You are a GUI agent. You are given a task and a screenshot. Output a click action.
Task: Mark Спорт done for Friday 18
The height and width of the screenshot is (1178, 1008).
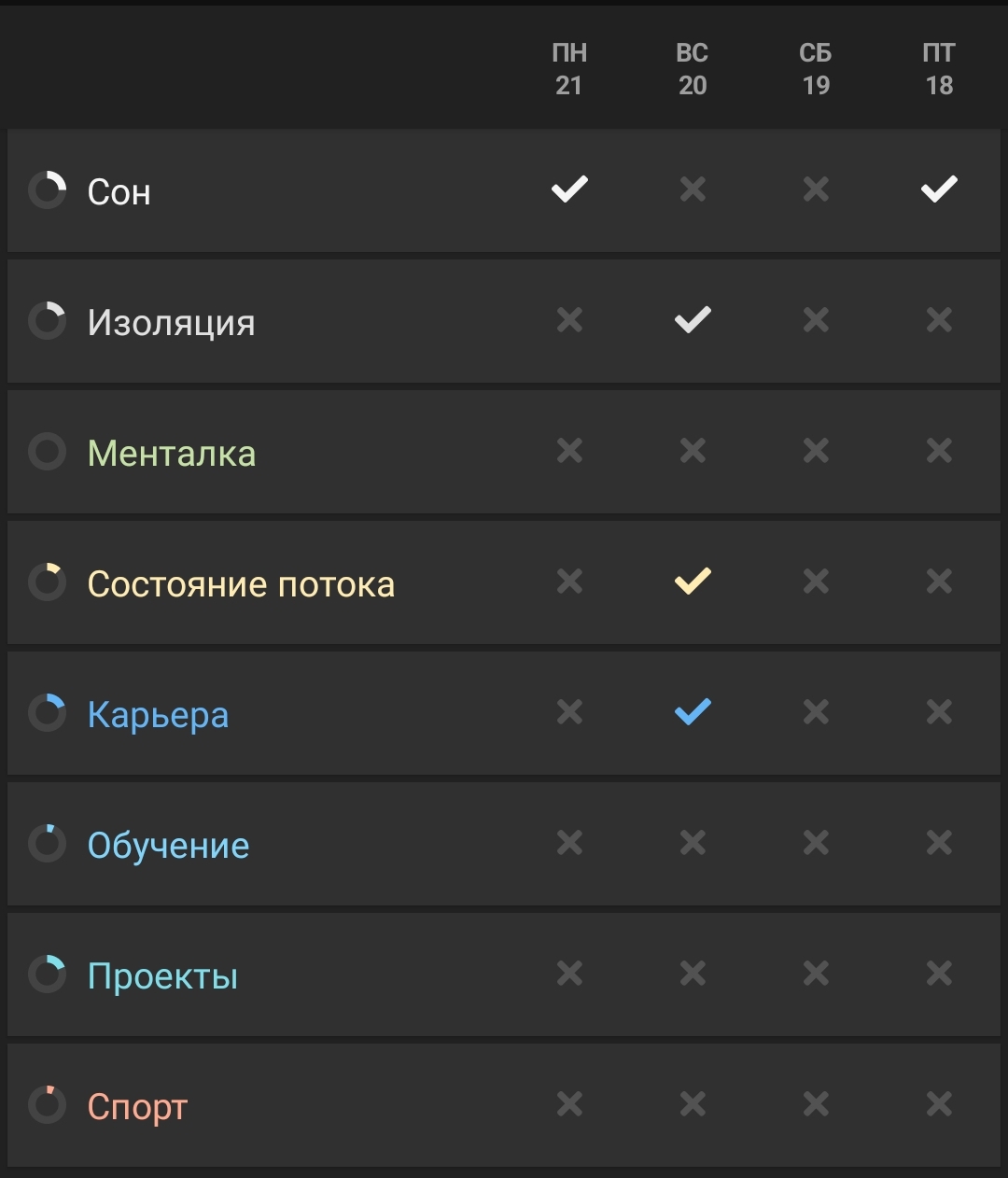coord(939,1105)
